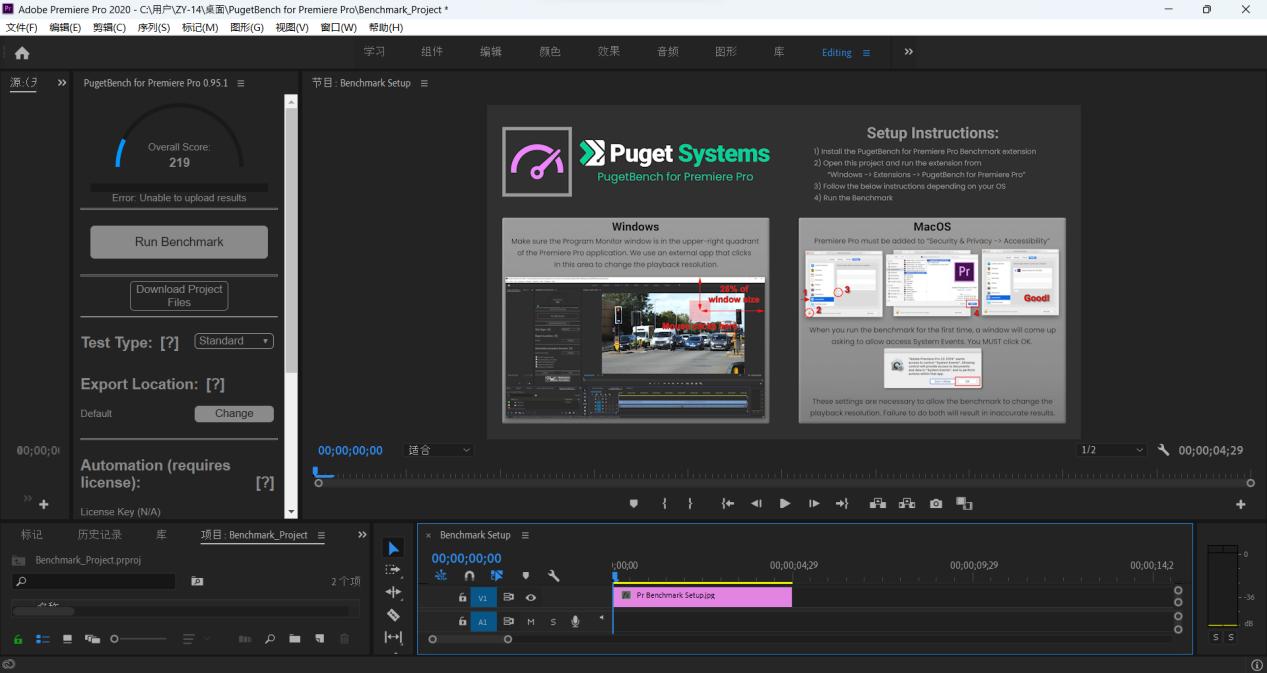Open the 序列(S) menu
The height and width of the screenshot is (673, 1267).
pos(153,27)
